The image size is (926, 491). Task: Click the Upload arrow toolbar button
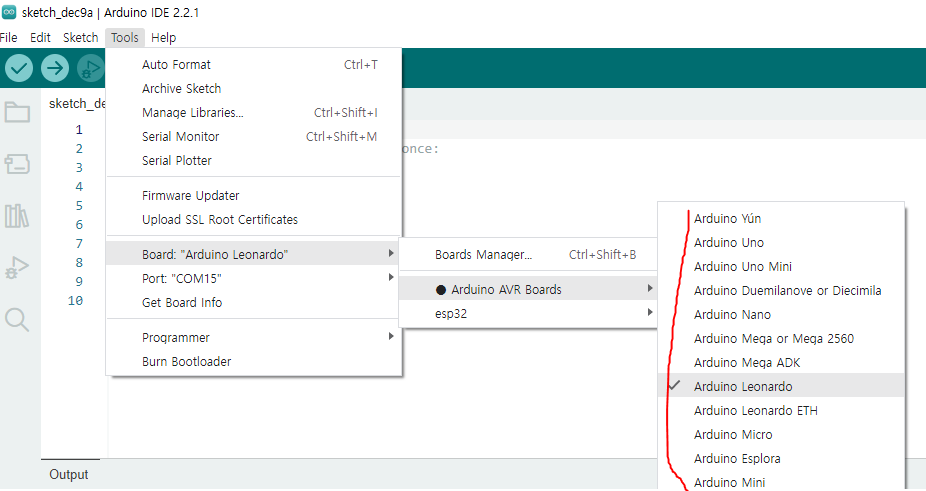point(55,69)
